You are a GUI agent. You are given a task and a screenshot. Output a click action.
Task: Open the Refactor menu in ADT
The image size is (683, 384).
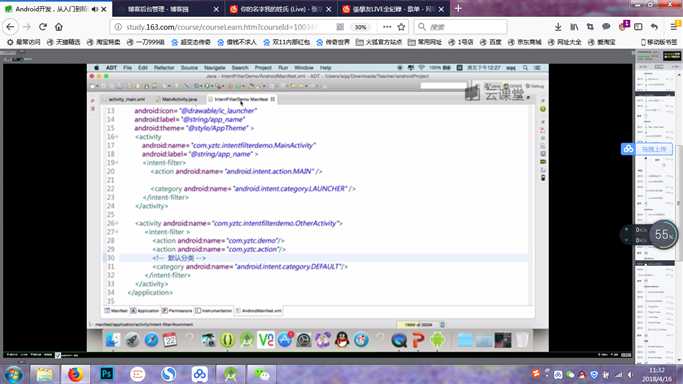[x=164, y=68]
